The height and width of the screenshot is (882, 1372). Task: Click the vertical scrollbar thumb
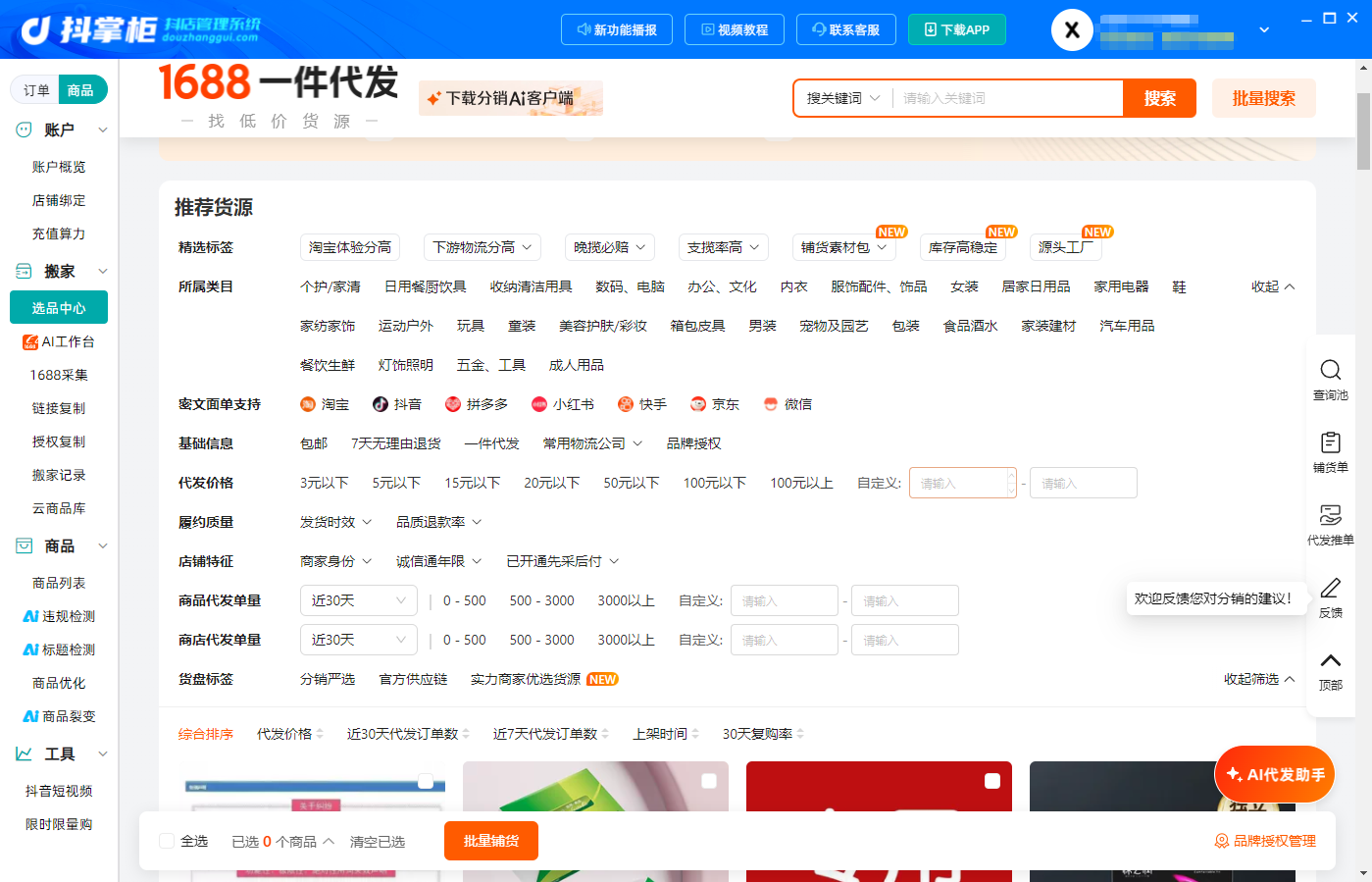point(1363,131)
